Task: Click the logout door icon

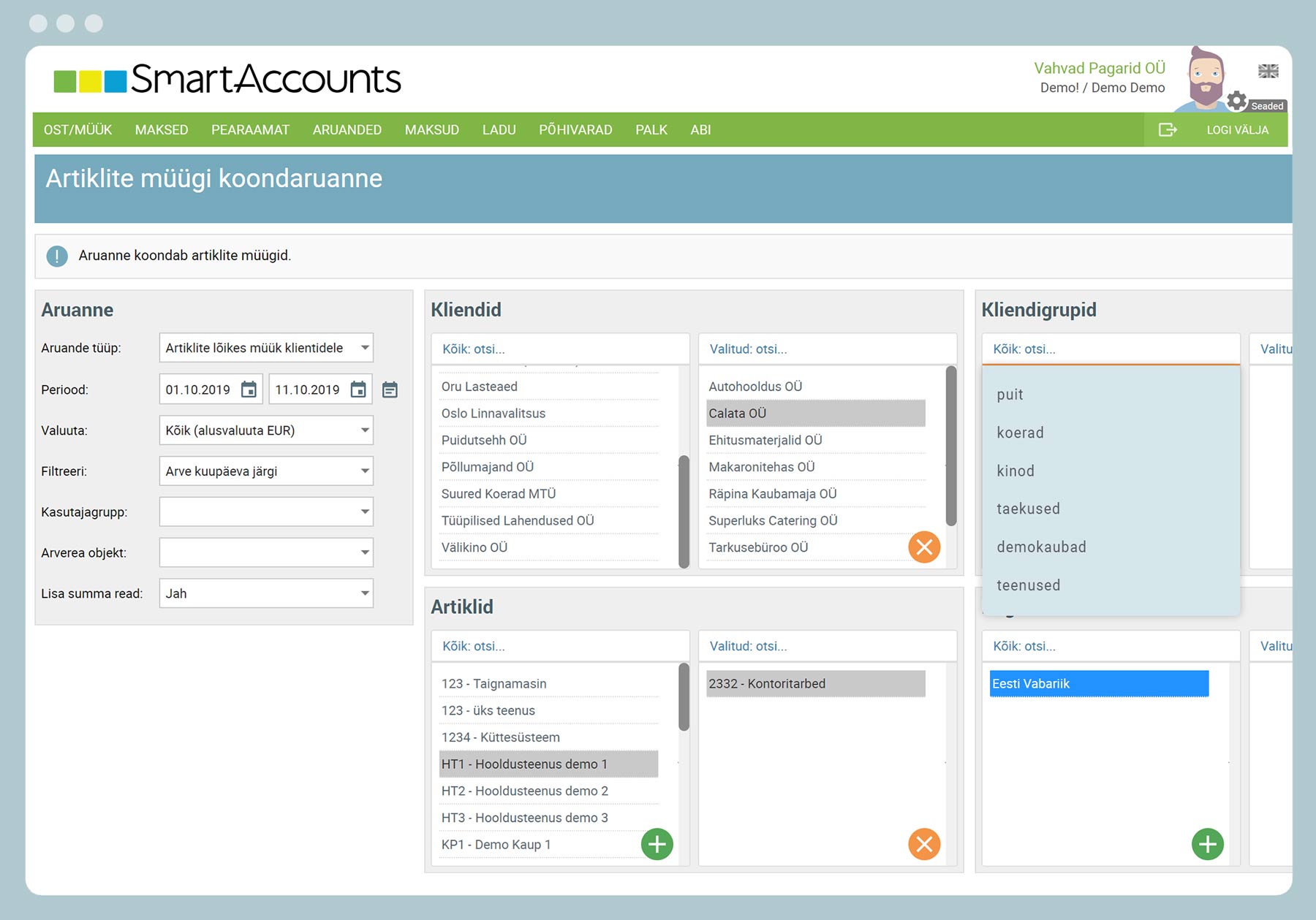Action: coord(1168,129)
